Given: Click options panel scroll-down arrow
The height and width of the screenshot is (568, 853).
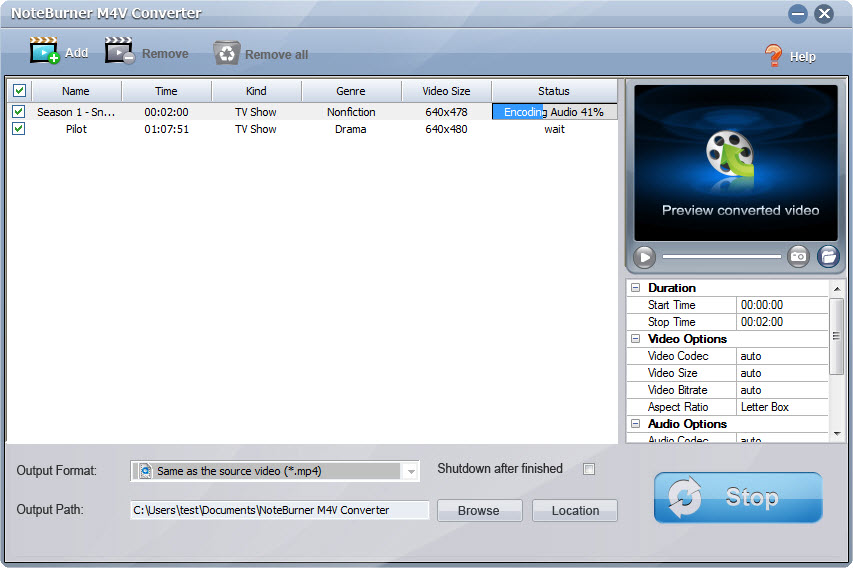Looking at the screenshot, I should [x=837, y=434].
